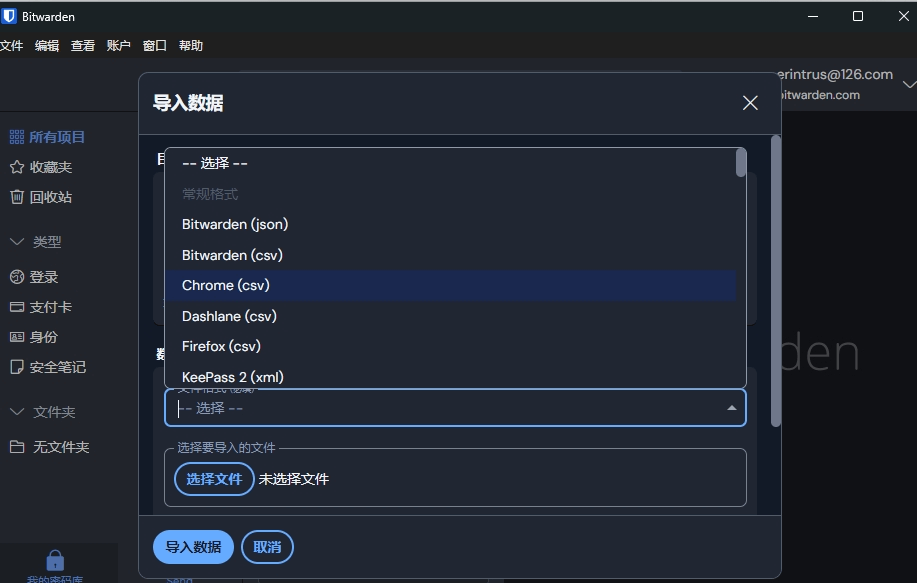
Task: Filter by Secure Note icon 安全笔记
Action: (x=17, y=367)
